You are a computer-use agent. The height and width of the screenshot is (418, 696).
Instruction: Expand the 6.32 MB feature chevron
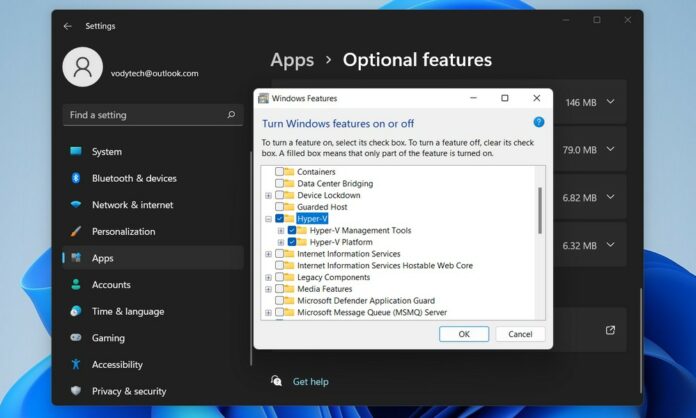(x=611, y=244)
